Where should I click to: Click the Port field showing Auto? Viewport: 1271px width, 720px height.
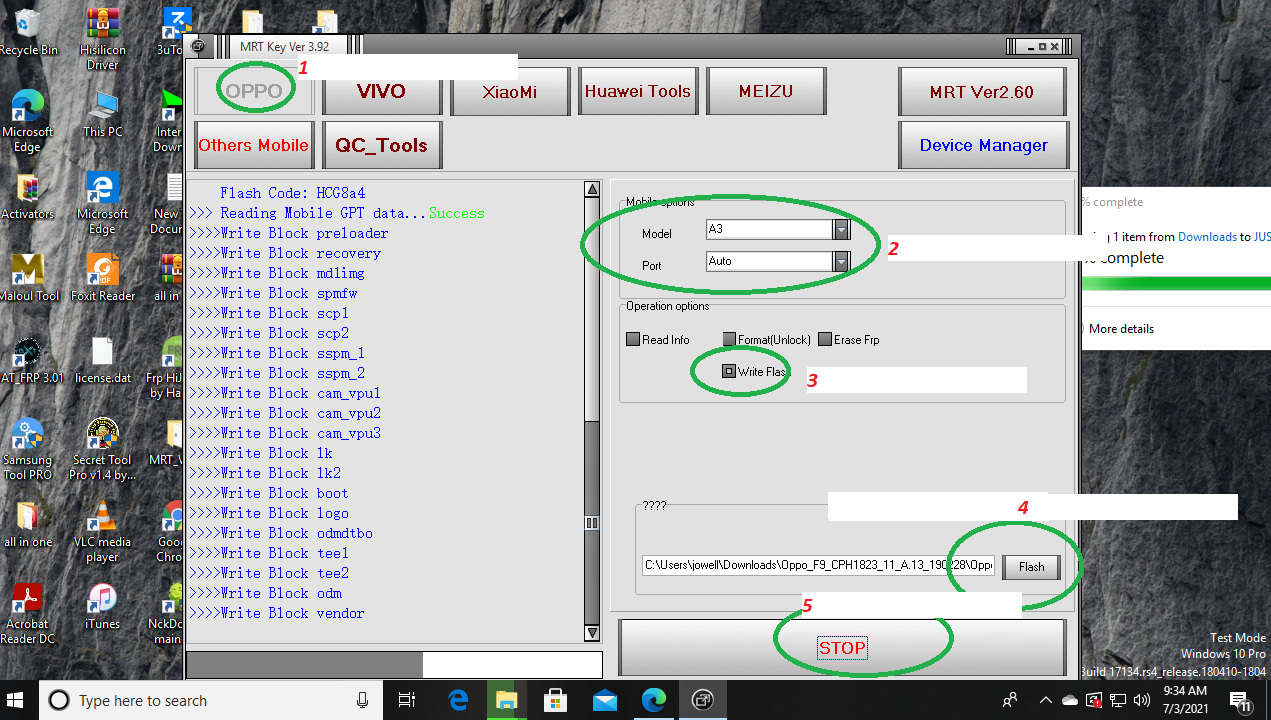(x=770, y=261)
